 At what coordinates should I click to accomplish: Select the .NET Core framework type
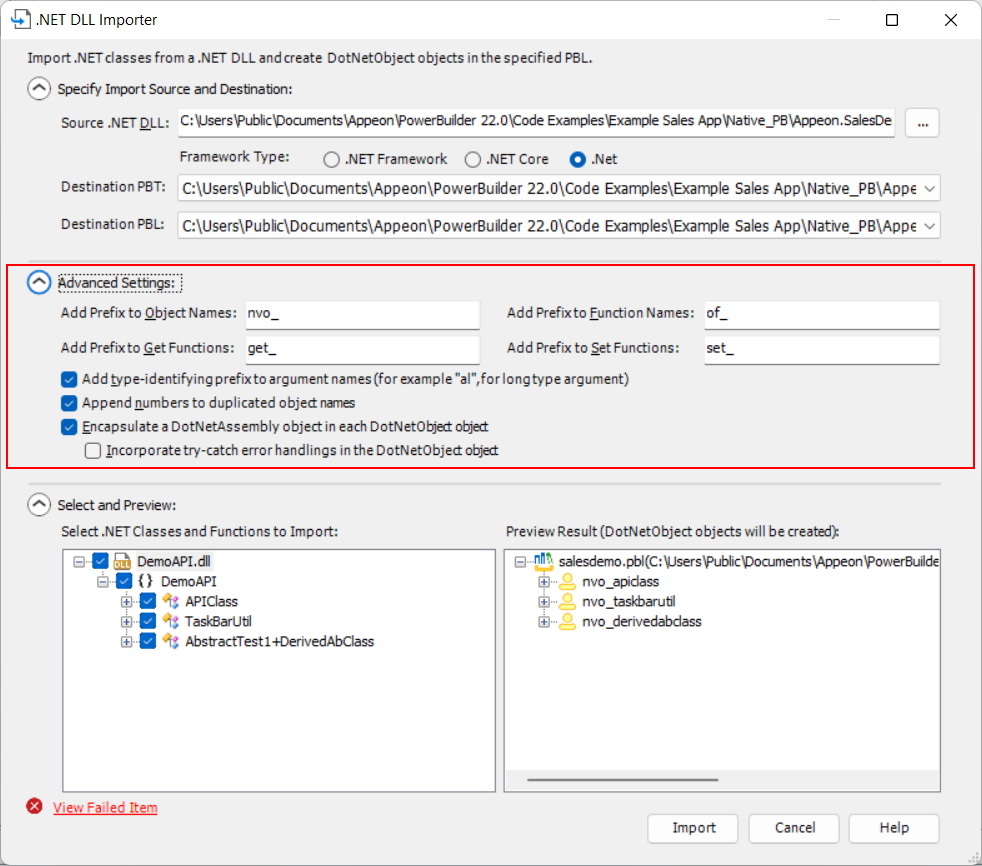[471, 158]
